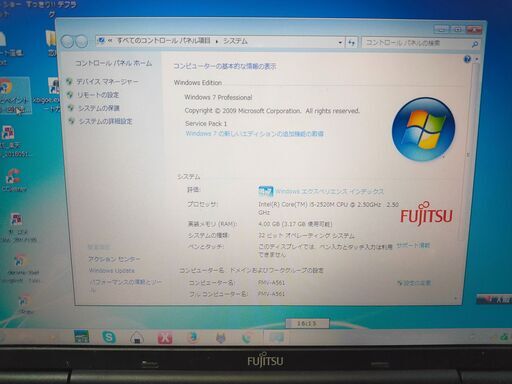
Task: Click the gray cat-face taskbar icon
Action: coord(221,338)
